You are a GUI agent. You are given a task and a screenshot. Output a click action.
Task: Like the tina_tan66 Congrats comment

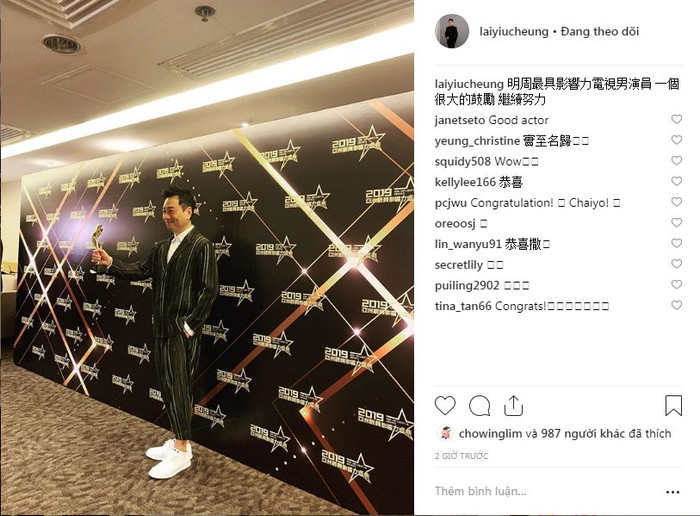(676, 305)
